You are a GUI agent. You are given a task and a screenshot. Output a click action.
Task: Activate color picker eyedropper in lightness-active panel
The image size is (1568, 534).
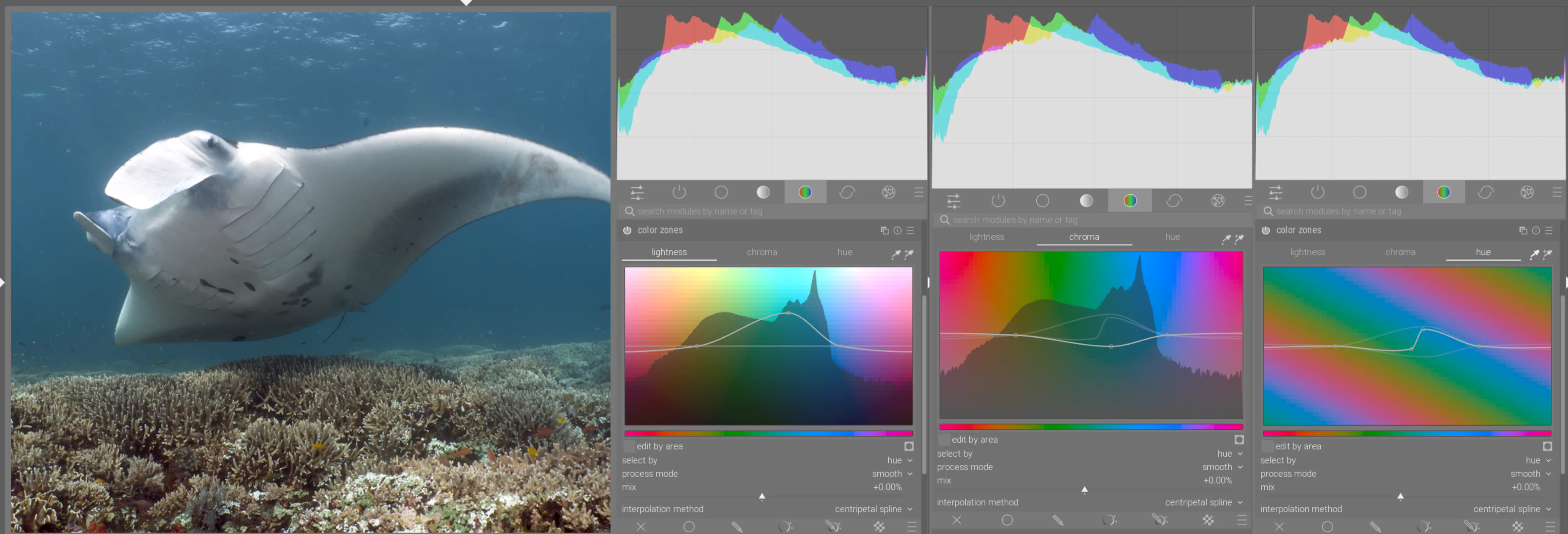pos(896,254)
